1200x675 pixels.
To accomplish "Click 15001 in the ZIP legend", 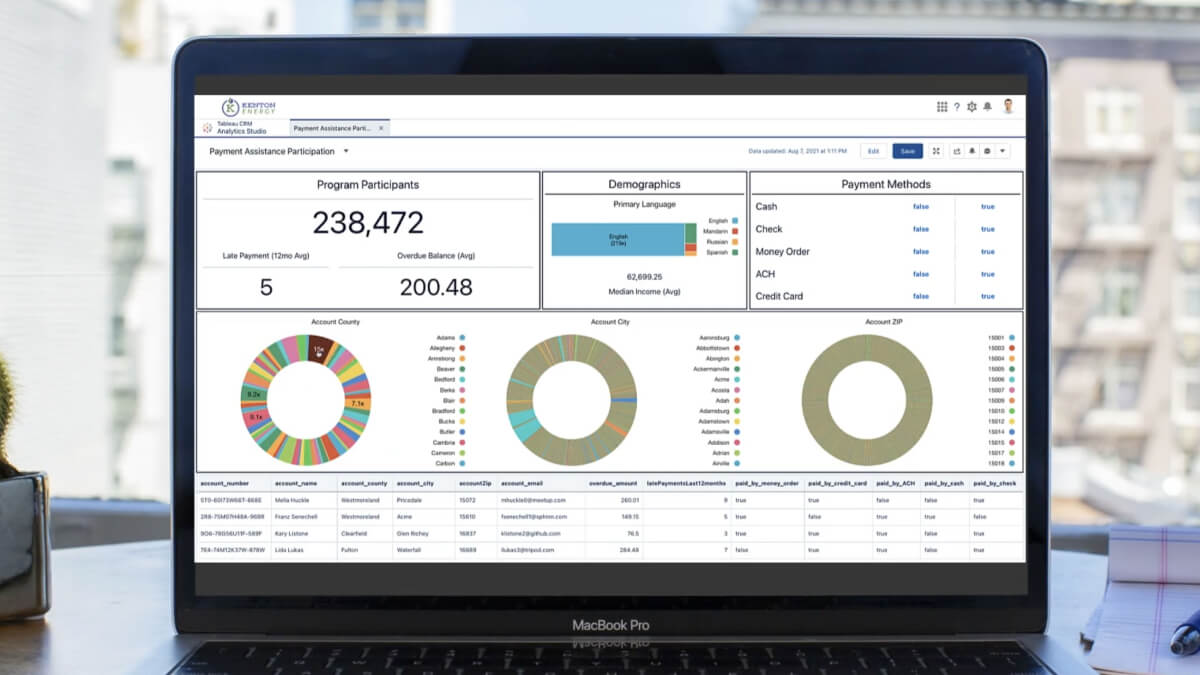I will [x=1002, y=338].
